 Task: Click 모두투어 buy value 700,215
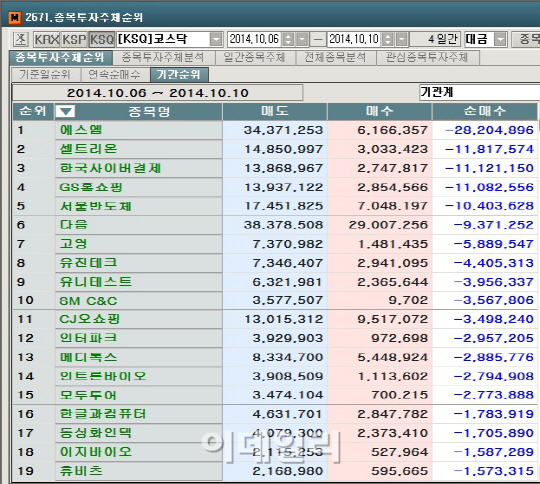point(399,395)
